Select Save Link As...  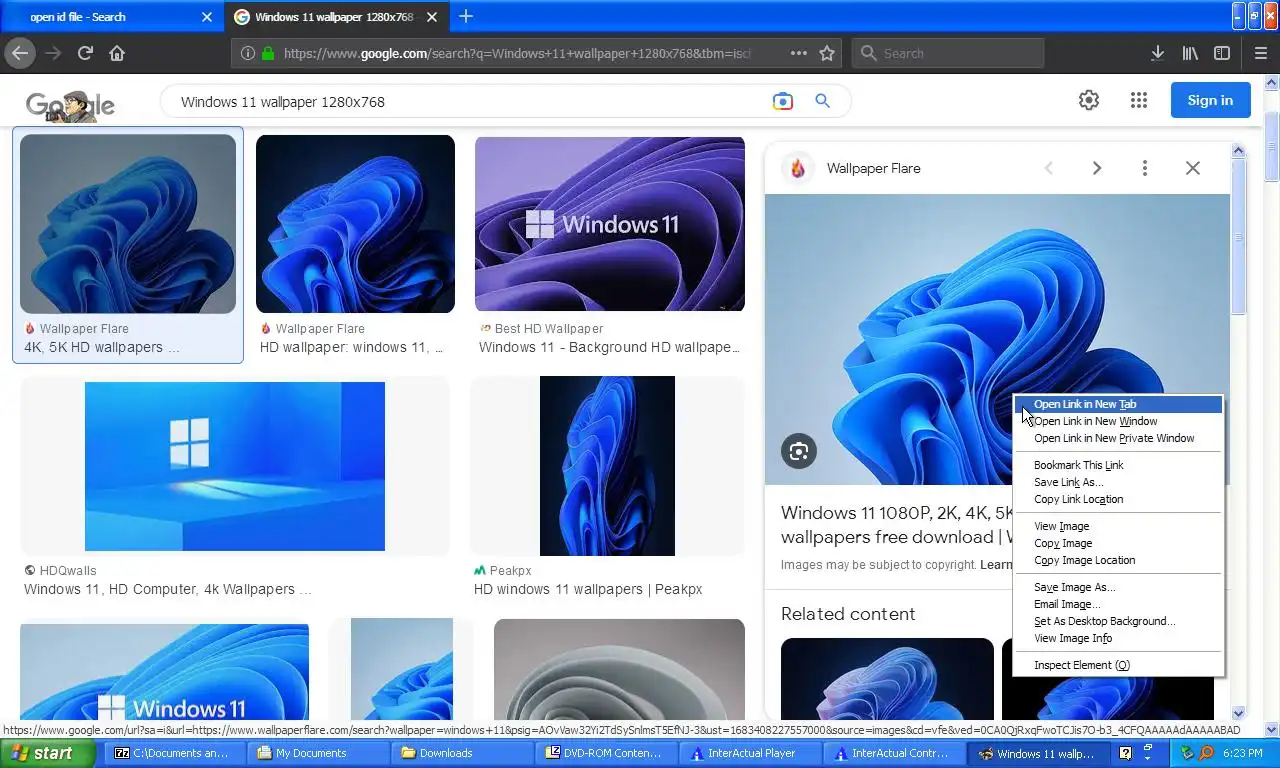point(1118,482)
